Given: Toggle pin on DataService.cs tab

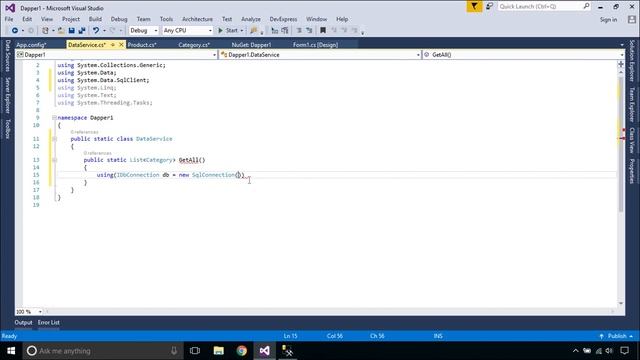Looking at the screenshot, I should pos(113,45).
